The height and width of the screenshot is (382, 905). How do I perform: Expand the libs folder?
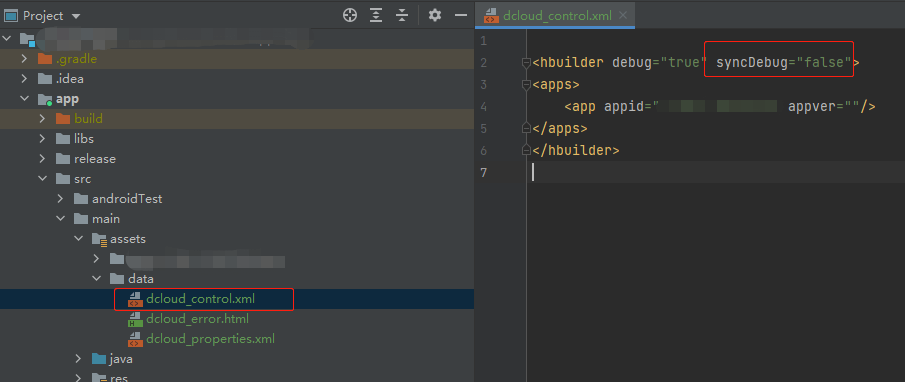[x=42, y=138]
